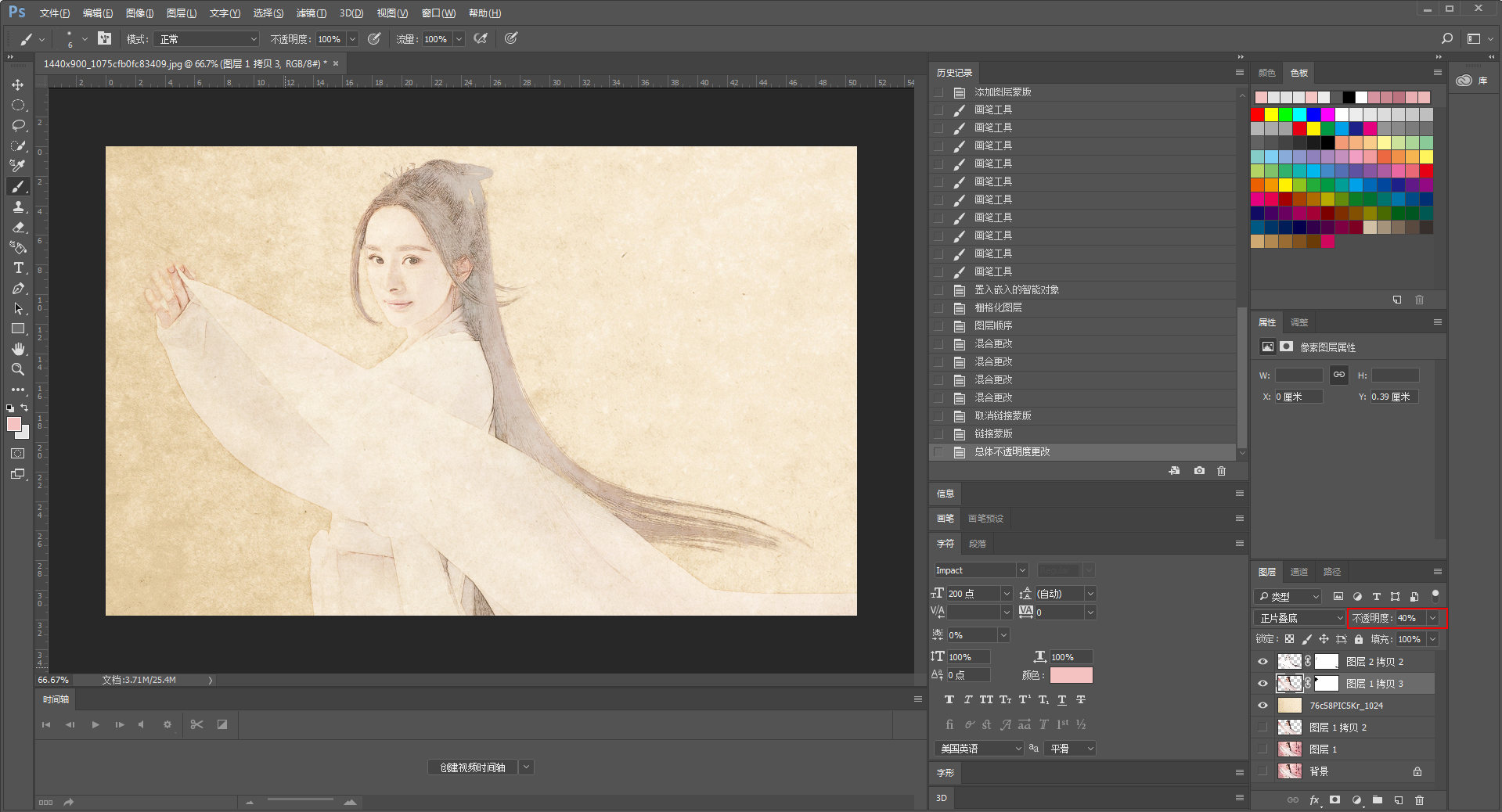
Task: Choose the Eraser tool
Action: [18, 227]
